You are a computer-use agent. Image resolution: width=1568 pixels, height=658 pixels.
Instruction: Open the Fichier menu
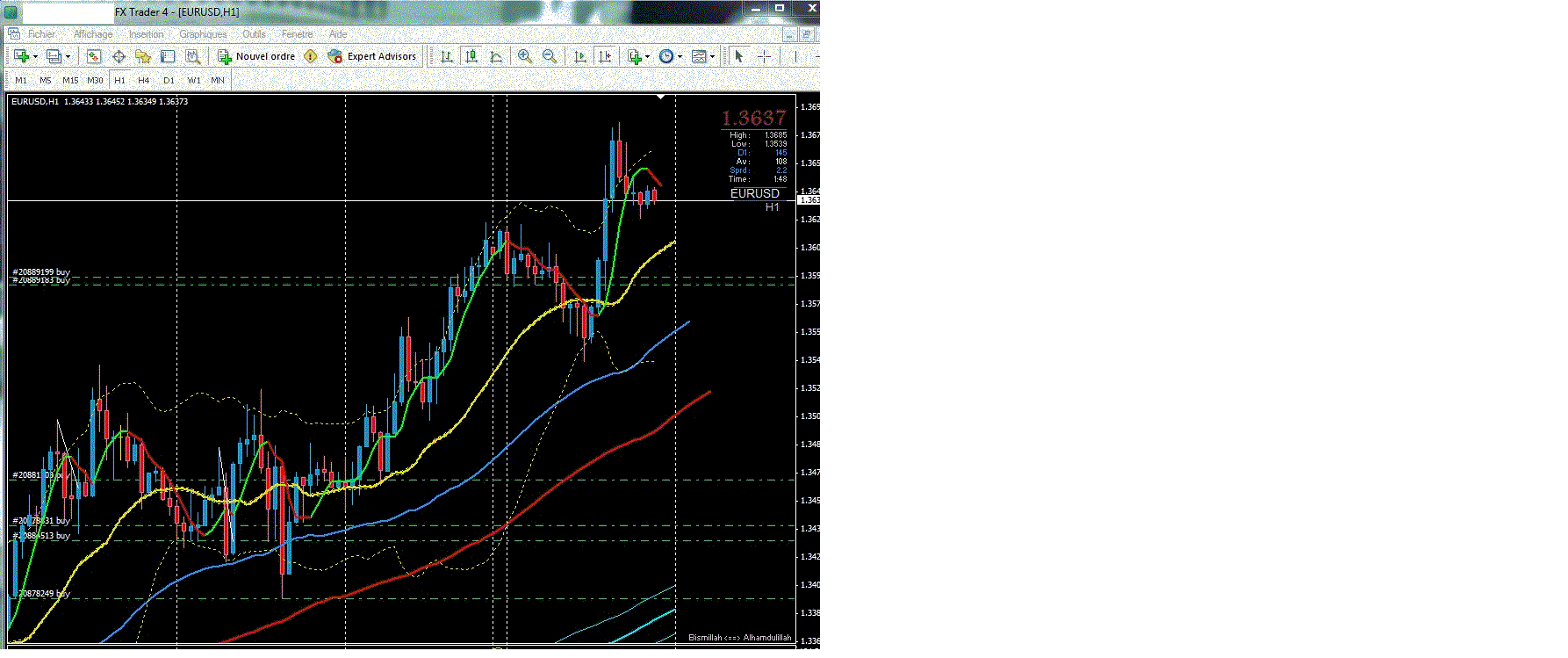41,34
